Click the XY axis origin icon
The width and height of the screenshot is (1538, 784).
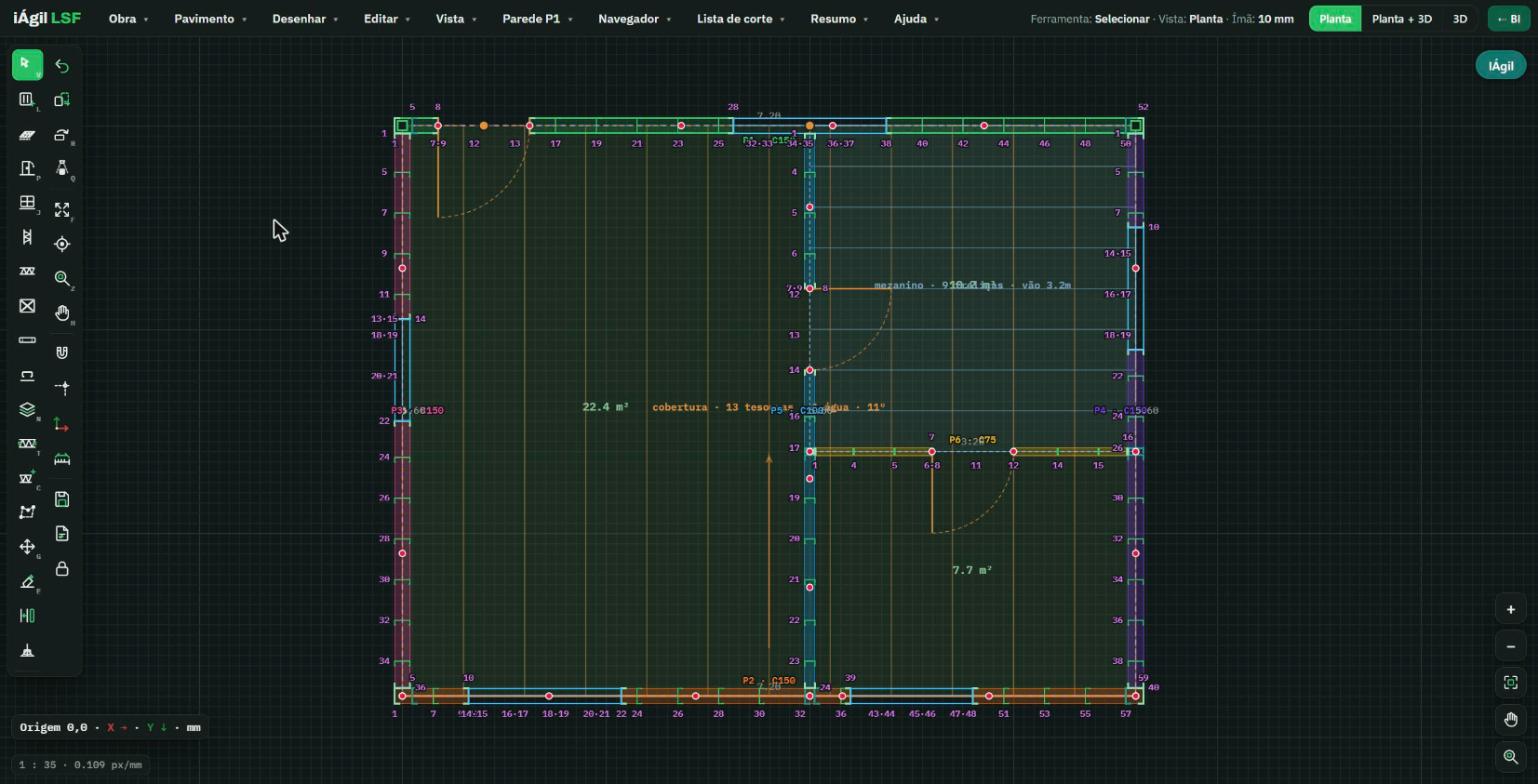[62, 425]
